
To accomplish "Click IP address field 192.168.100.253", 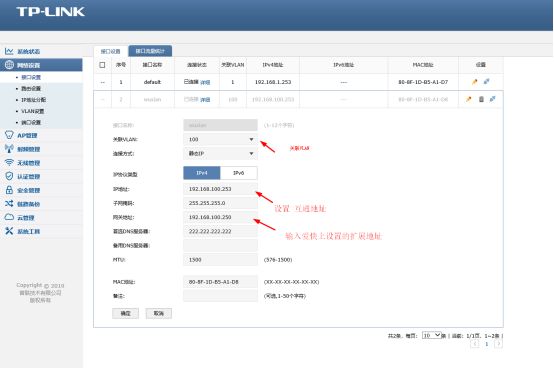I will (x=220, y=189).
